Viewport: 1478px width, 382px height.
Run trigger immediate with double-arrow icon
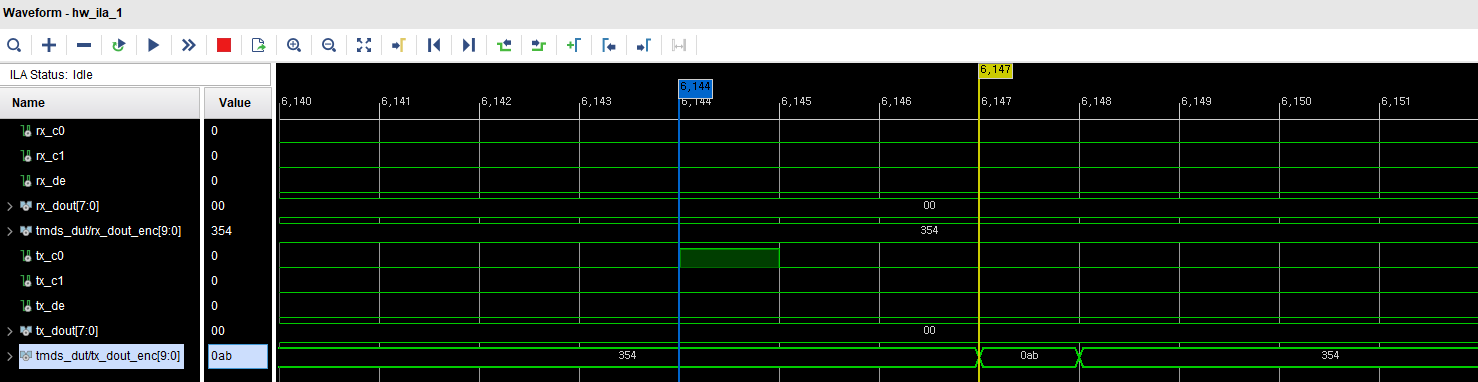coord(189,45)
